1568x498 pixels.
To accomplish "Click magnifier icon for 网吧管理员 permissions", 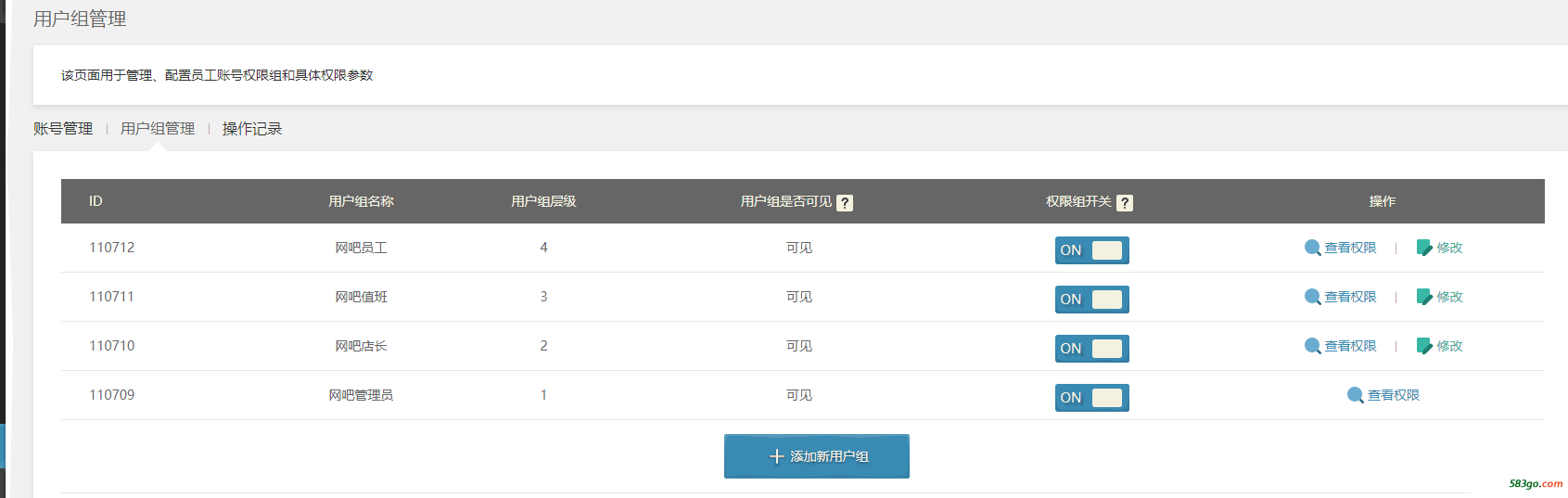I will [x=1355, y=395].
